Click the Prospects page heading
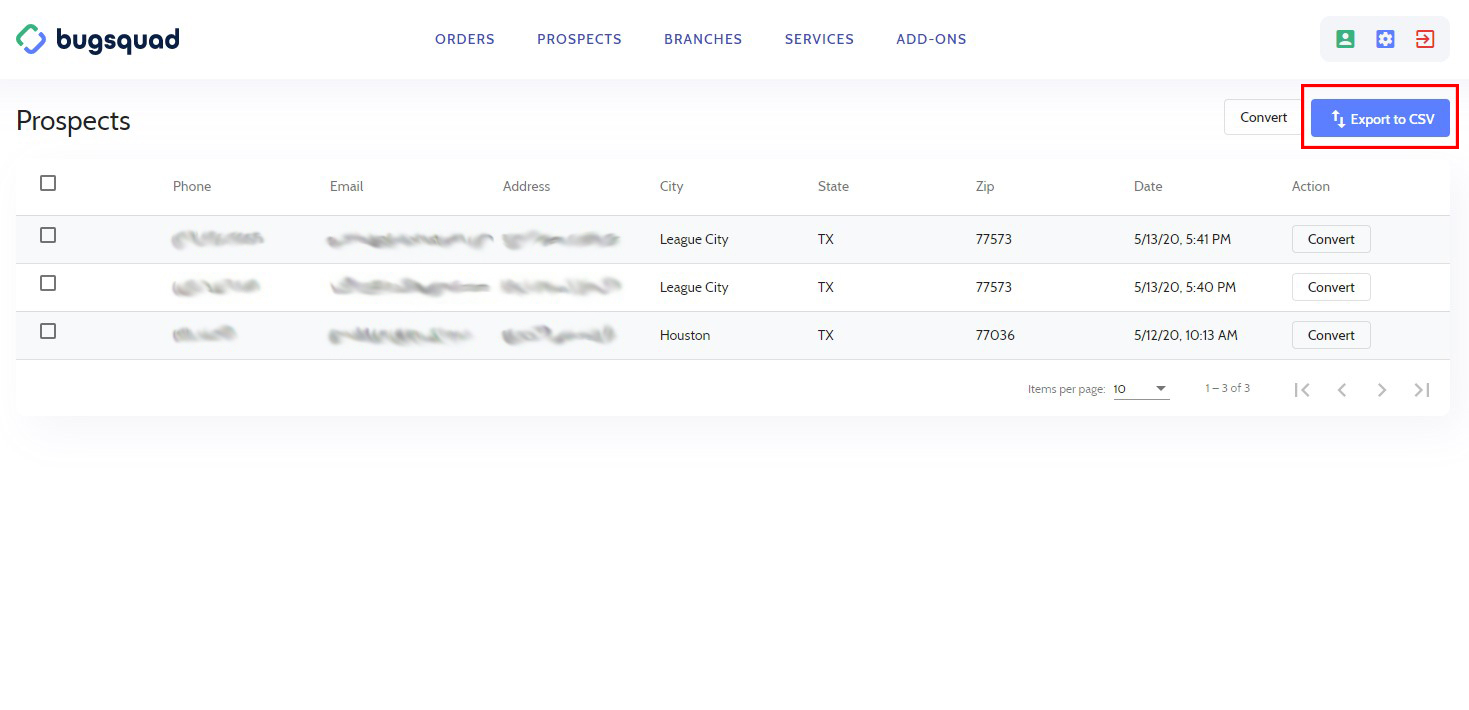 73,120
